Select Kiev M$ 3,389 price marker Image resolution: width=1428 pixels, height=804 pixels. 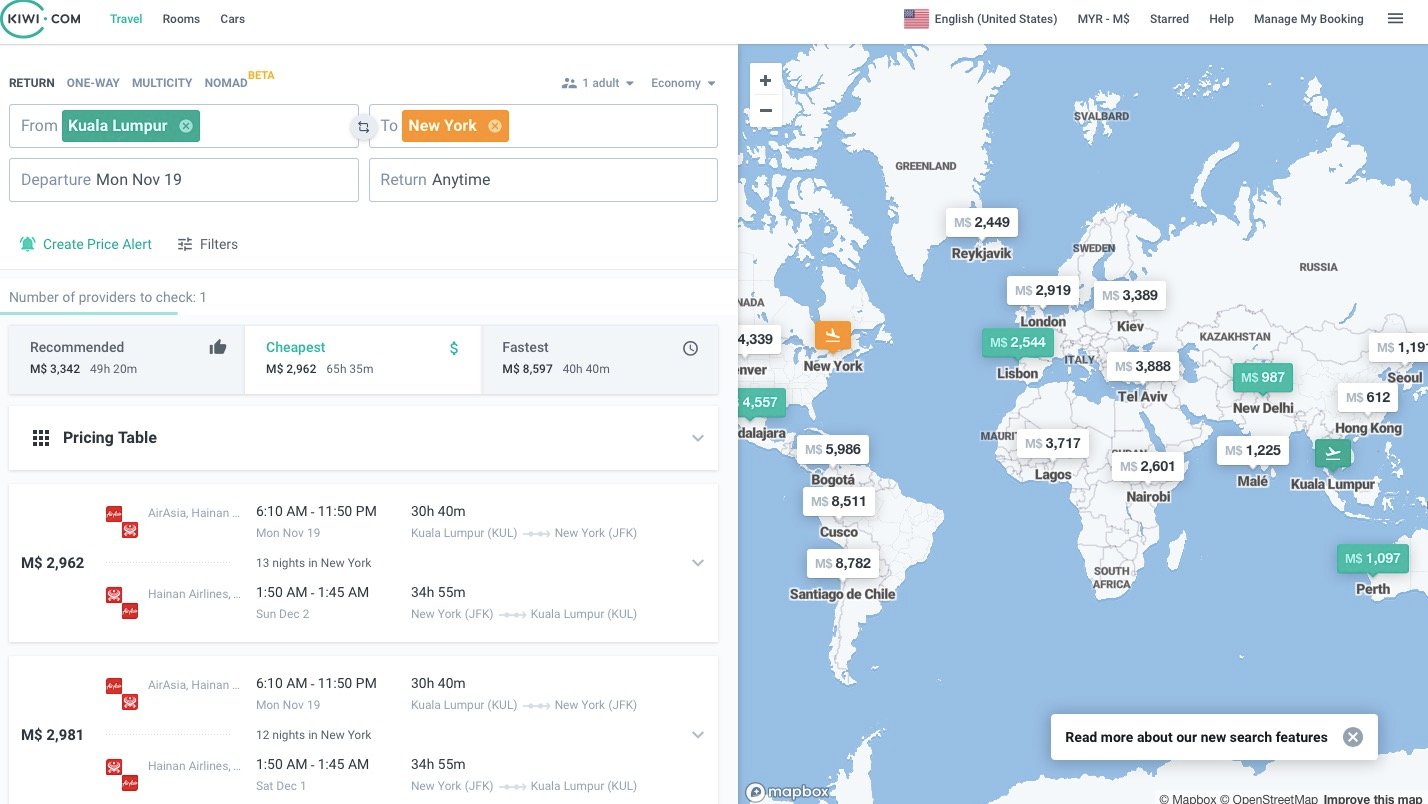1130,295
